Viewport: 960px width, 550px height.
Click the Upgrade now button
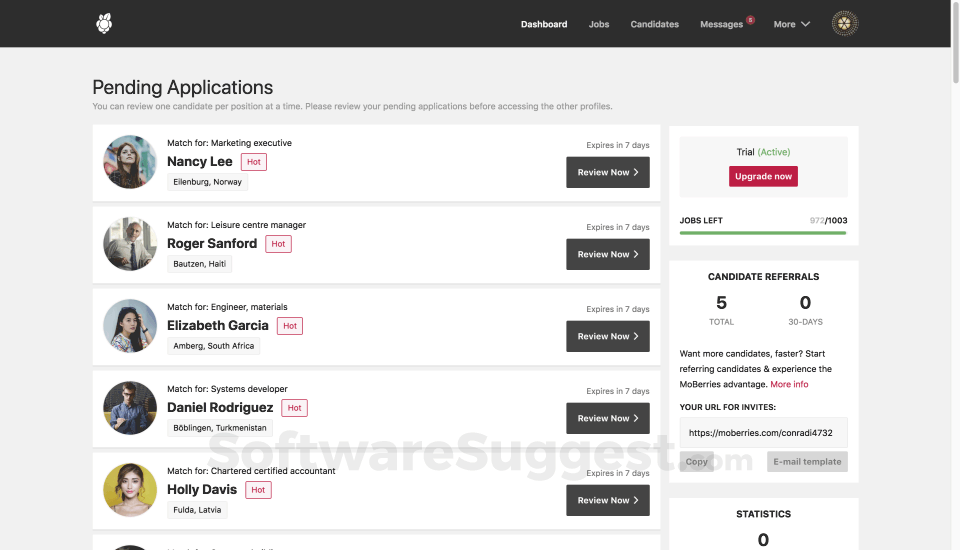pyautogui.click(x=763, y=176)
